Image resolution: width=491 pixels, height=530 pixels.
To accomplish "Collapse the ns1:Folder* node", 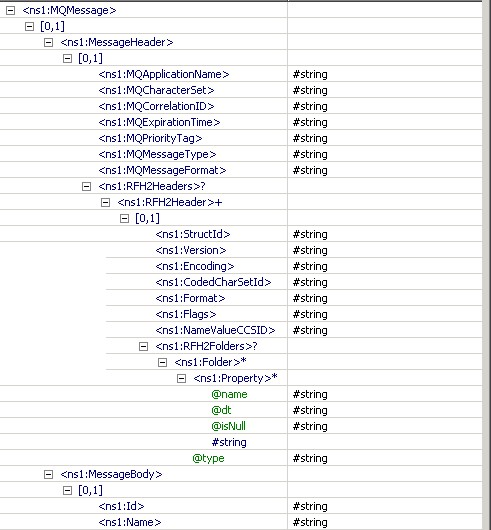I will tap(163, 362).
